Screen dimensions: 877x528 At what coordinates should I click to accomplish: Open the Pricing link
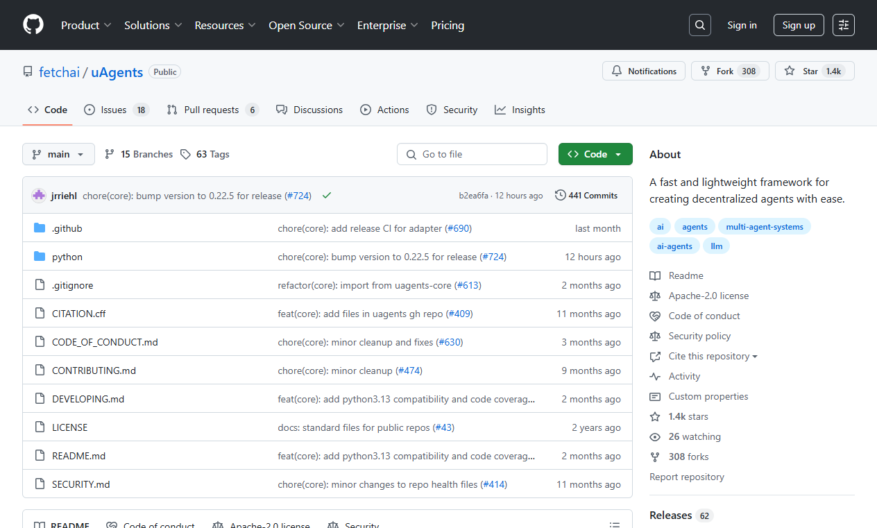pos(447,25)
